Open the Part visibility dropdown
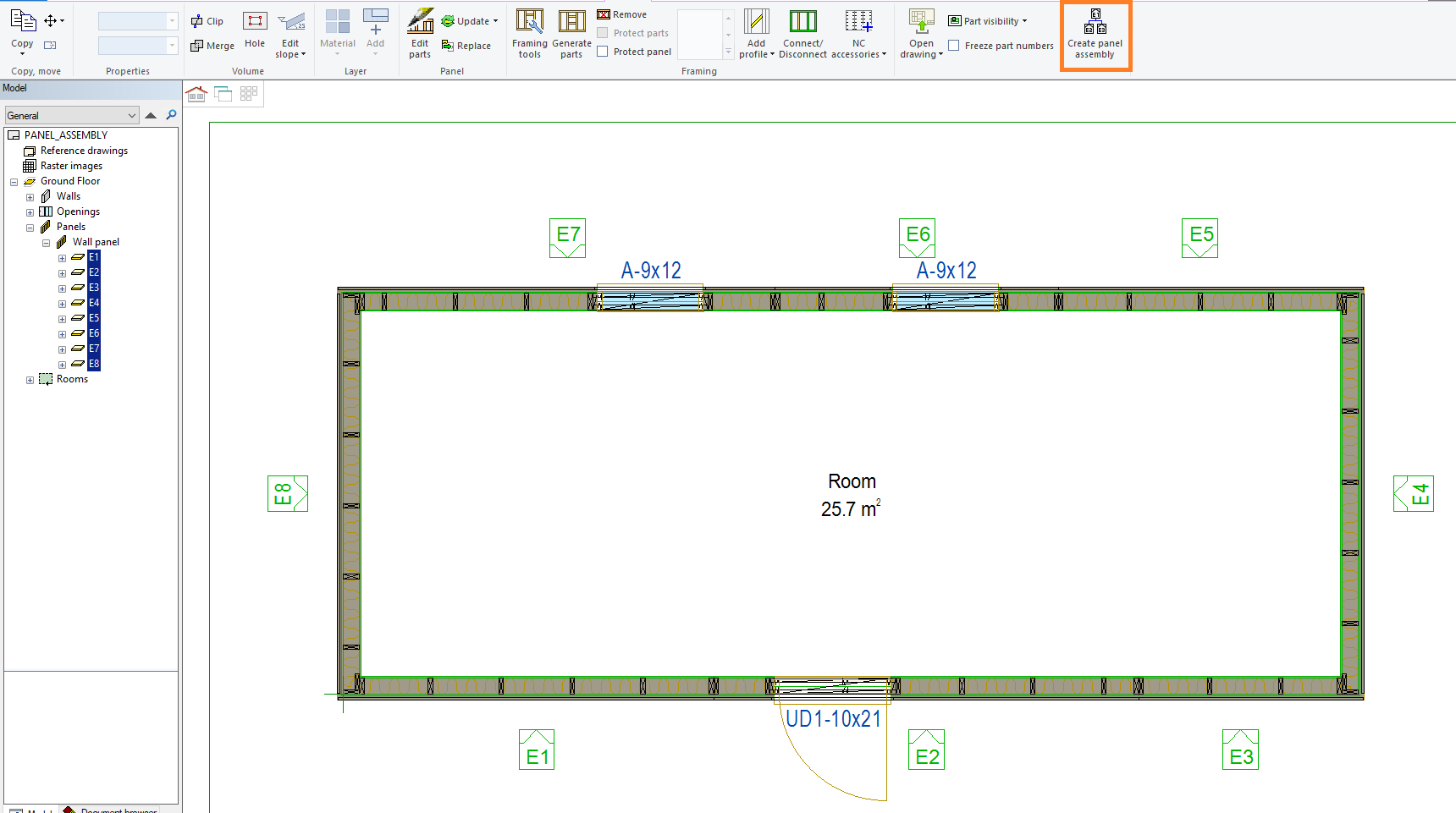The image size is (1456, 813). [x=988, y=21]
